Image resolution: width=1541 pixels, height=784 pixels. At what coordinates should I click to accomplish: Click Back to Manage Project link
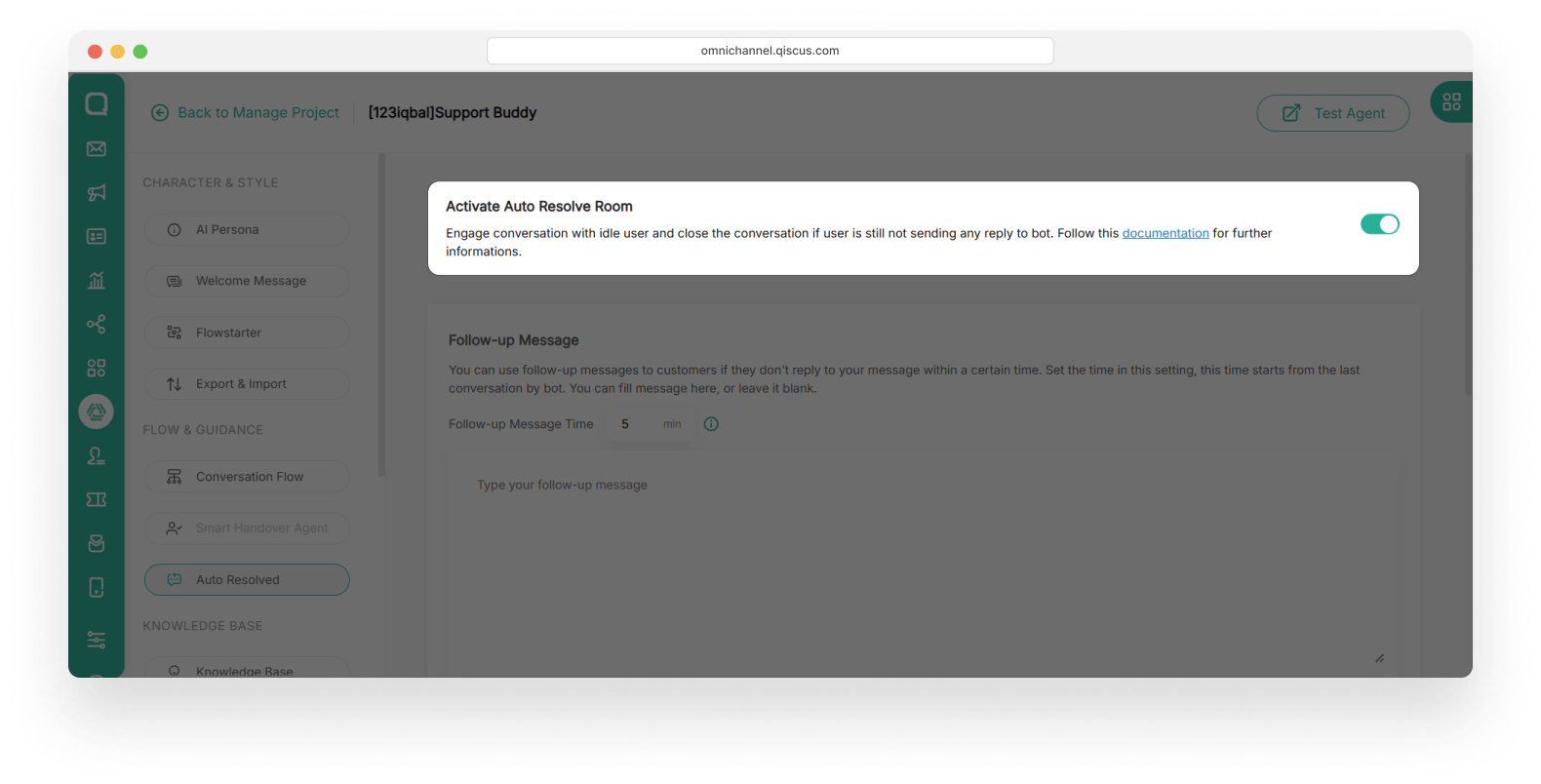click(x=246, y=113)
